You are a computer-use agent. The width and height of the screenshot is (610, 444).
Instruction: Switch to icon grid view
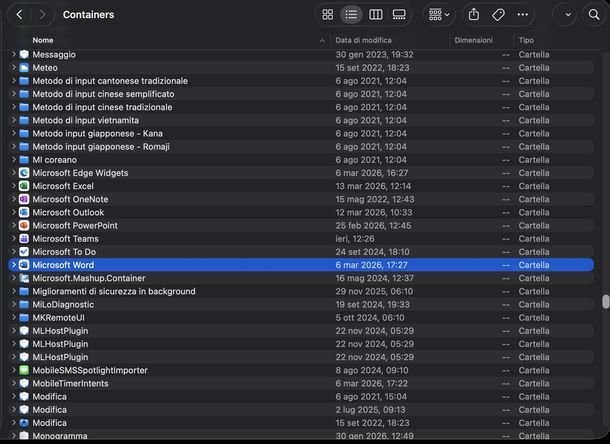click(x=328, y=15)
